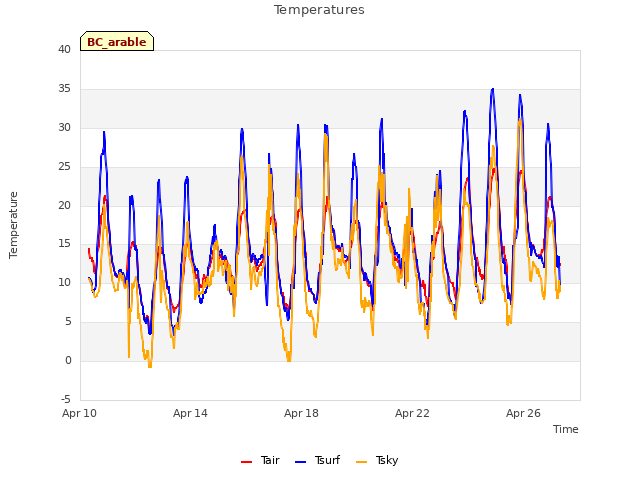Click the 25 y-axis tick label
Image resolution: width=640 pixels, height=480 pixels.
point(64,167)
